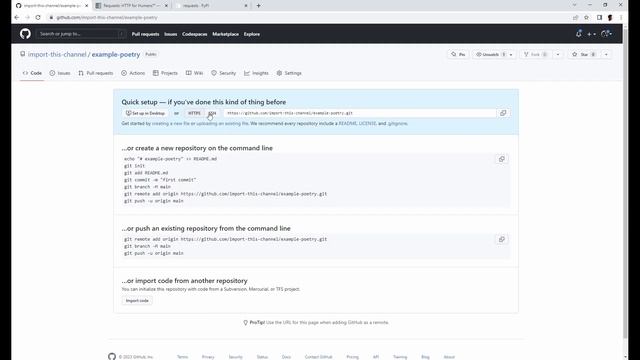
Task: Open the footer Privacy link
Action: click(208, 357)
